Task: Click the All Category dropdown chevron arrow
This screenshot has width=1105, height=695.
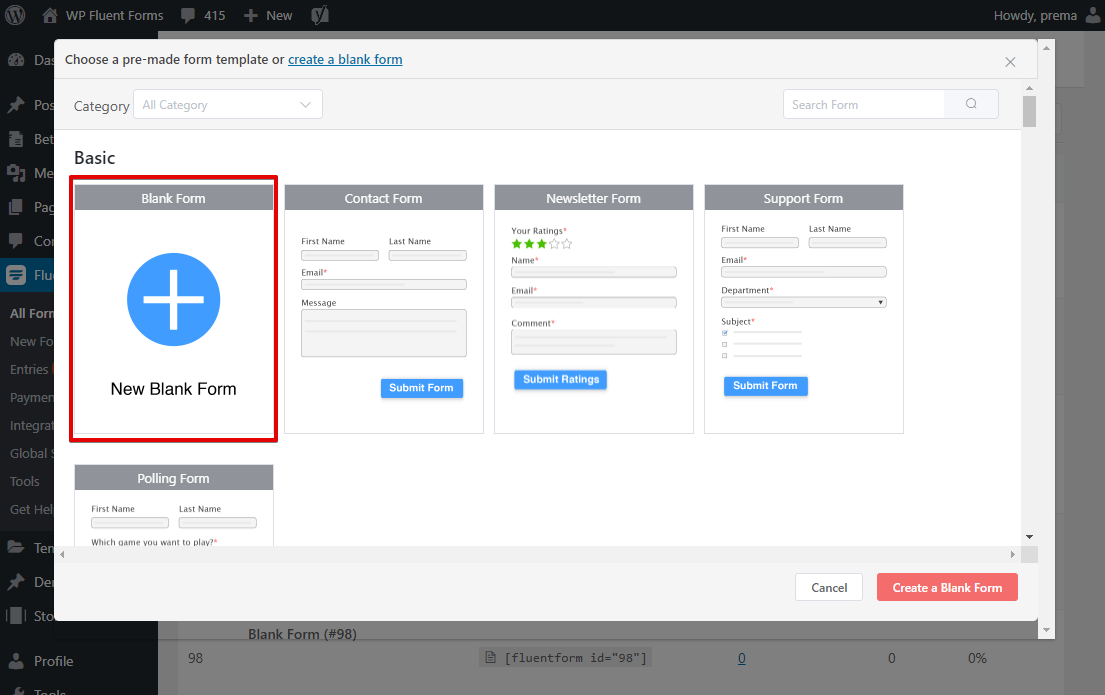Action: click(305, 104)
